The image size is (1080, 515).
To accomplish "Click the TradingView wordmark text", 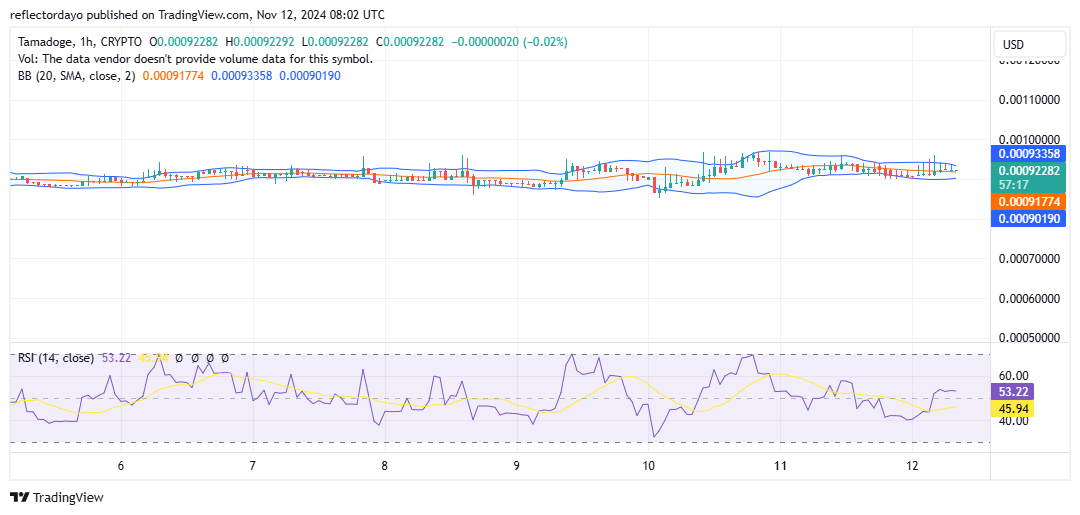I will pyautogui.click(x=68, y=498).
